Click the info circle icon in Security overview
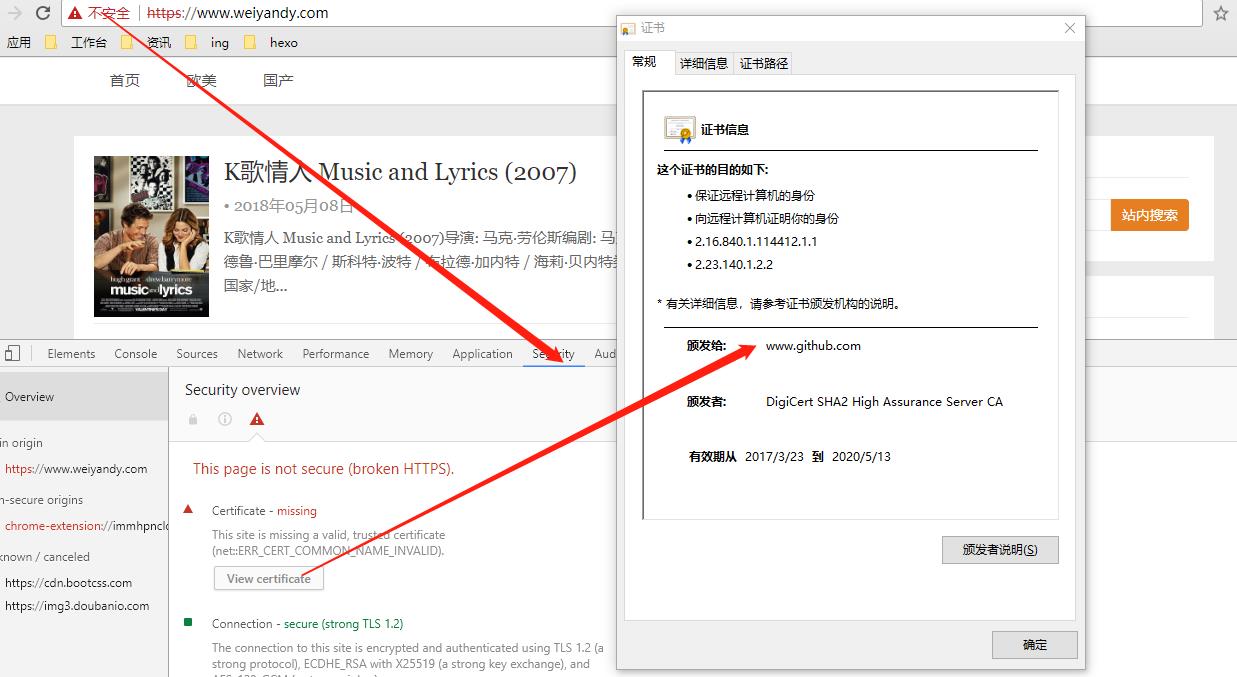 (x=225, y=420)
